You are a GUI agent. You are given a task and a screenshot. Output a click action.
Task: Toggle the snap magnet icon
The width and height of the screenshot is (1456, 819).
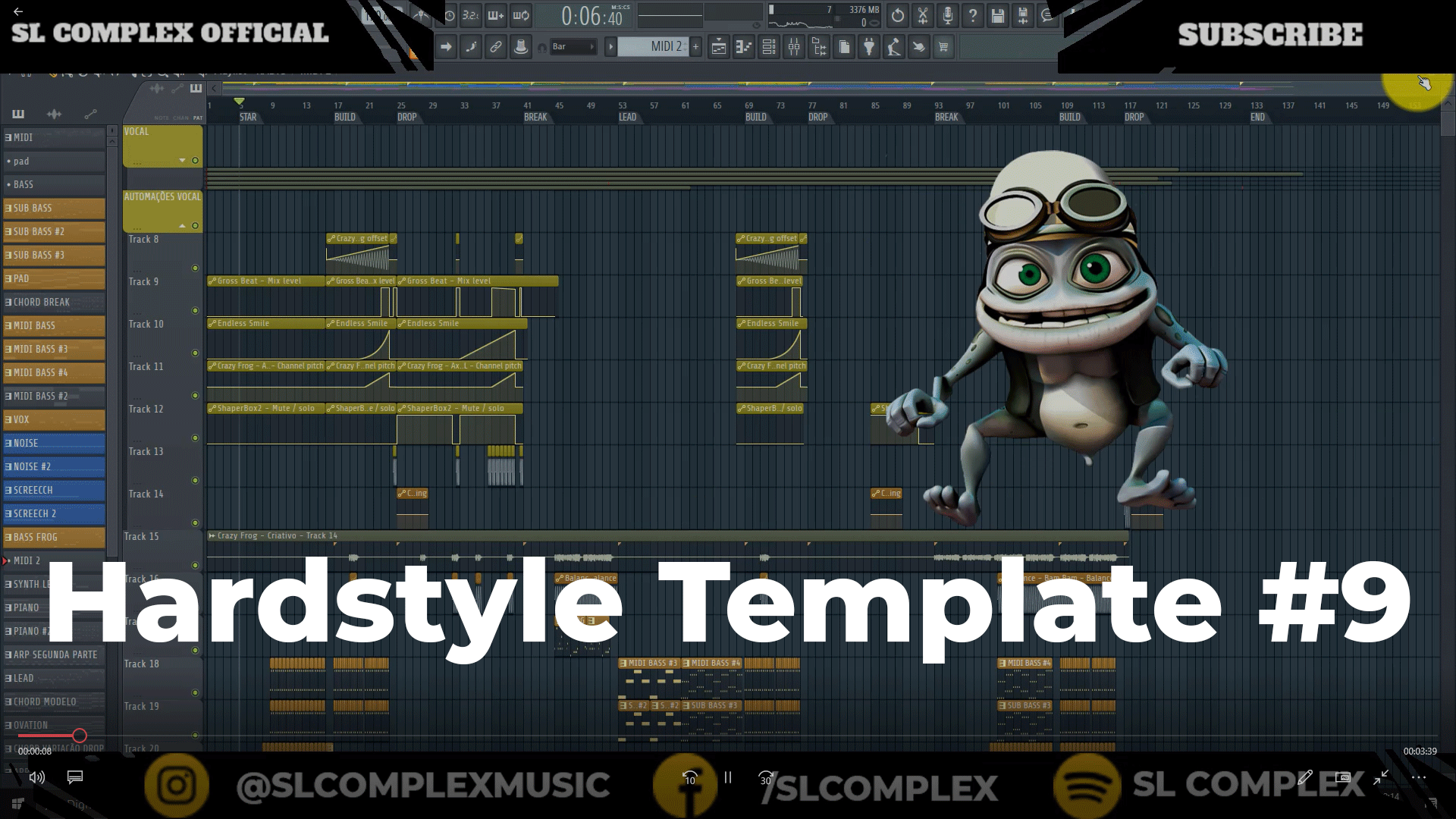[x=541, y=46]
